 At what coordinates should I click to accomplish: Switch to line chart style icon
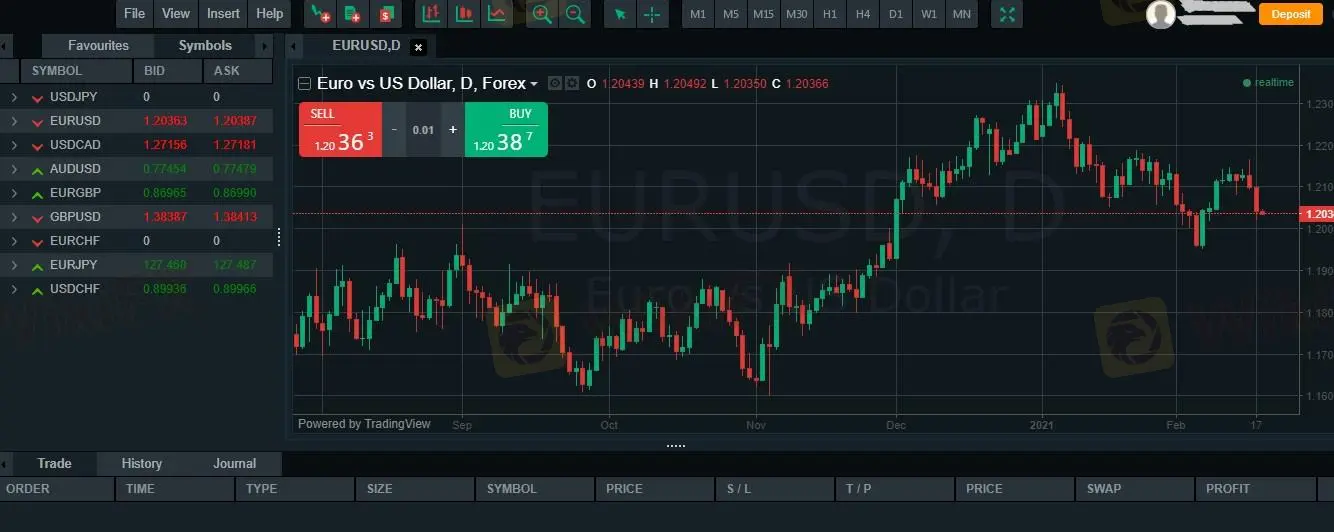coord(497,14)
